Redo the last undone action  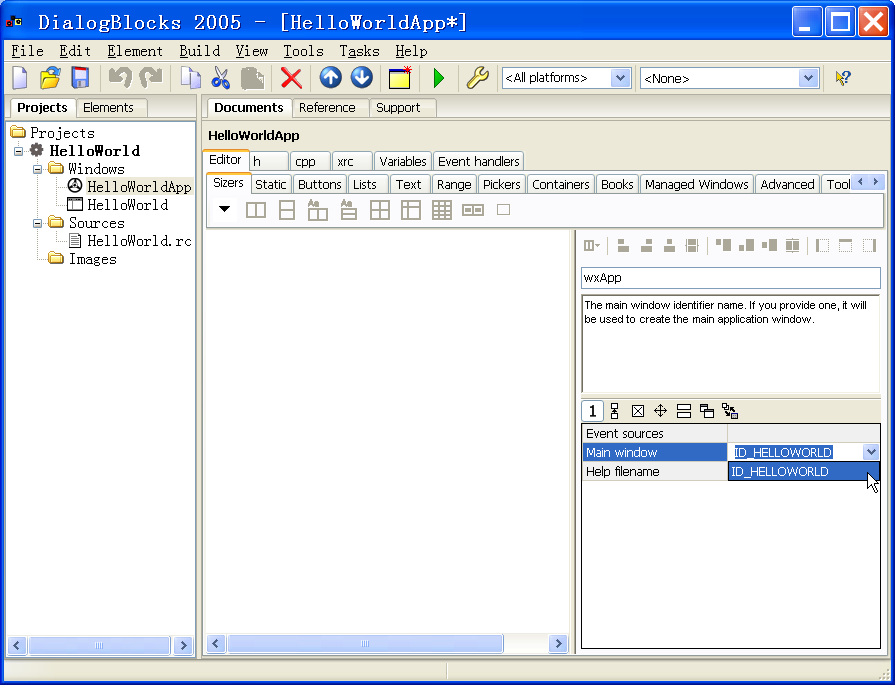click(151, 78)
